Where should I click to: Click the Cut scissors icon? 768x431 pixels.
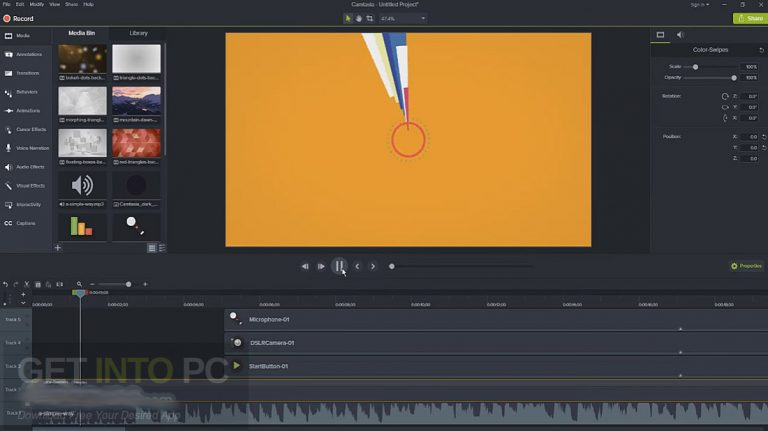coord(26,284)
